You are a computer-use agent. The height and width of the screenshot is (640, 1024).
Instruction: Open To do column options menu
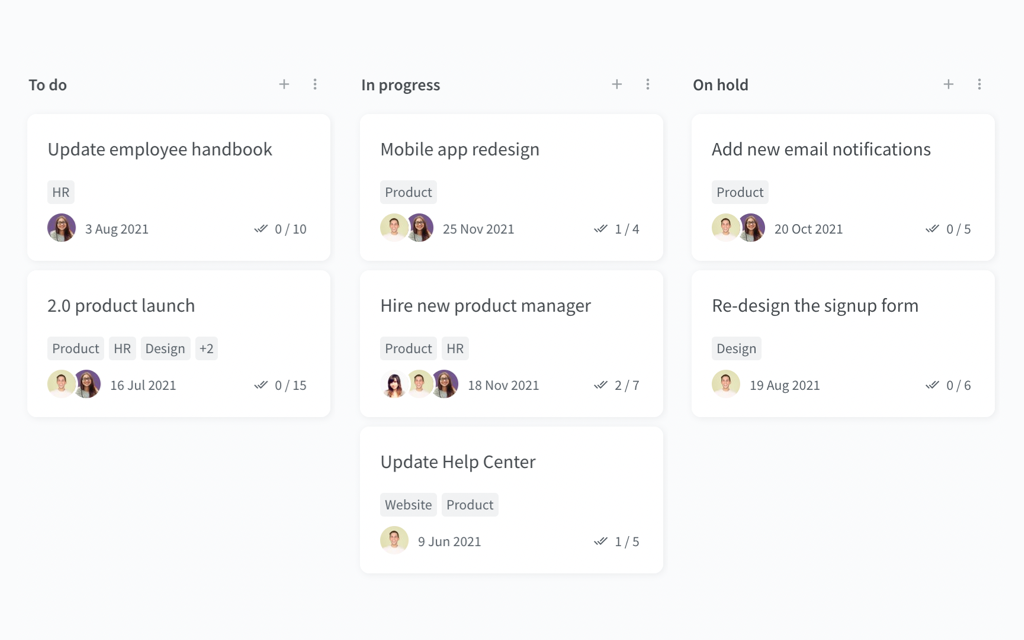[315, 85]
